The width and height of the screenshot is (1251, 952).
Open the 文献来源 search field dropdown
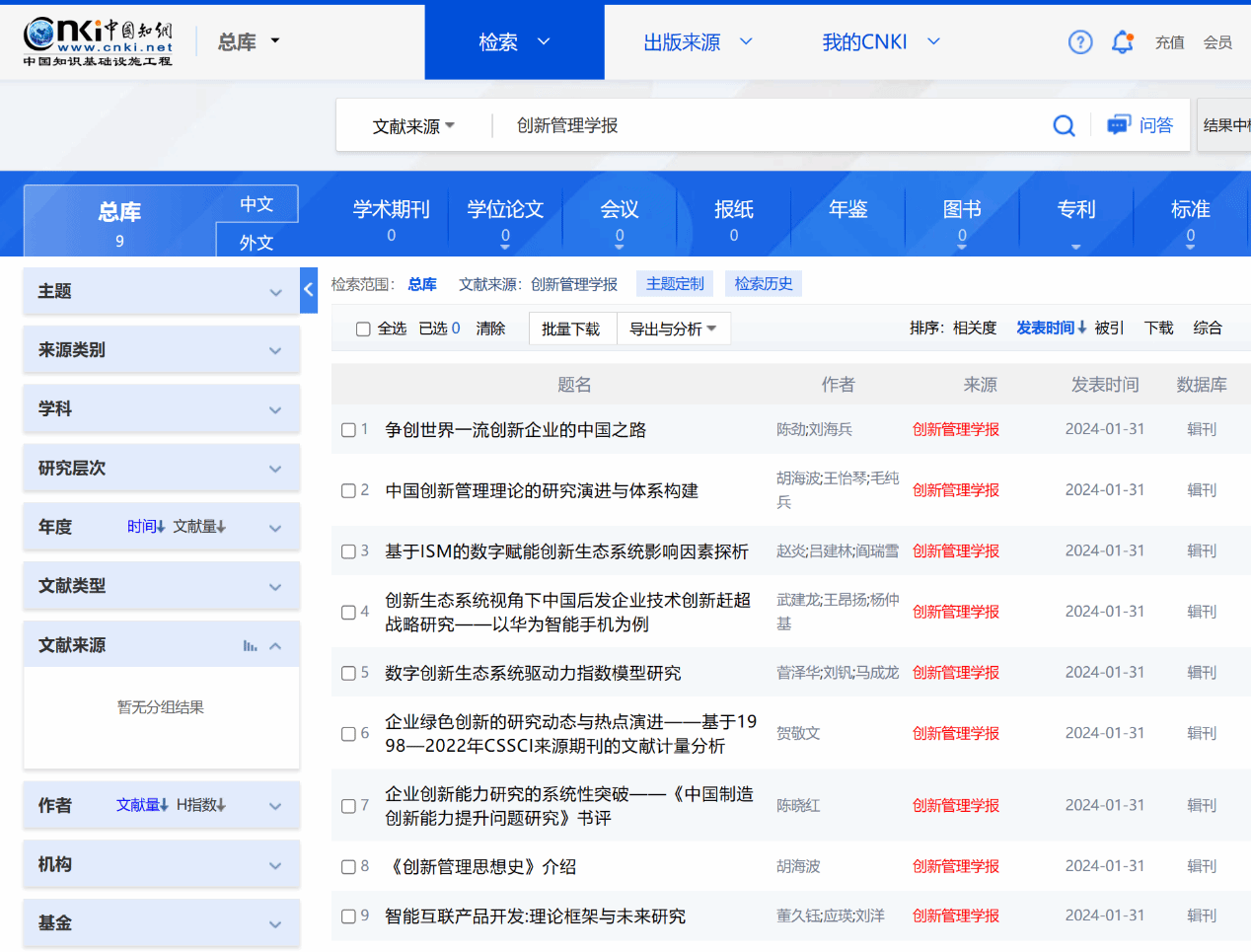pyautogui.click(x=413, y=126)
